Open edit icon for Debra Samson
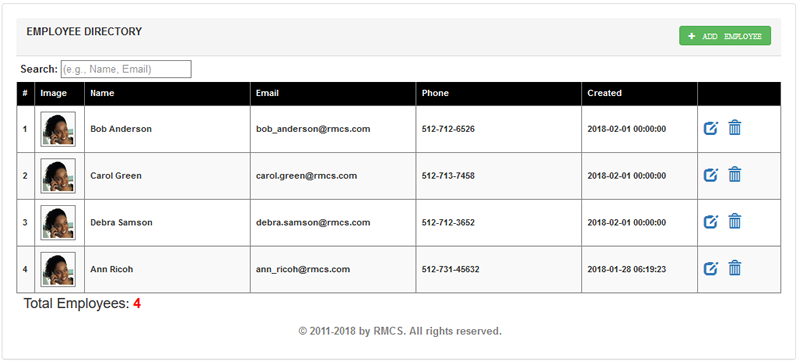The height and width of the screenshot is (362, 800). 711,222
